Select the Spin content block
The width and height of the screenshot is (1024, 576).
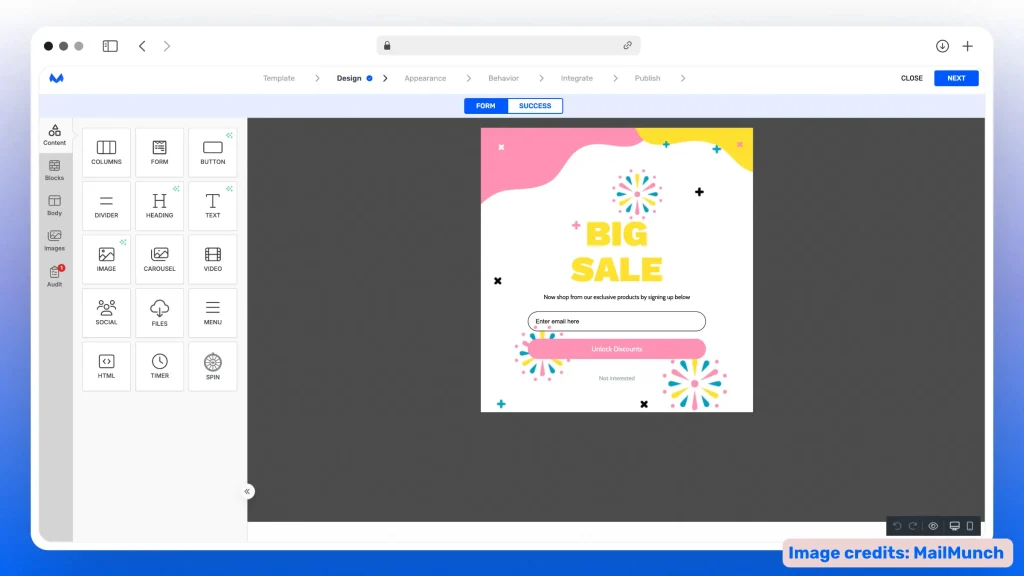212,365
